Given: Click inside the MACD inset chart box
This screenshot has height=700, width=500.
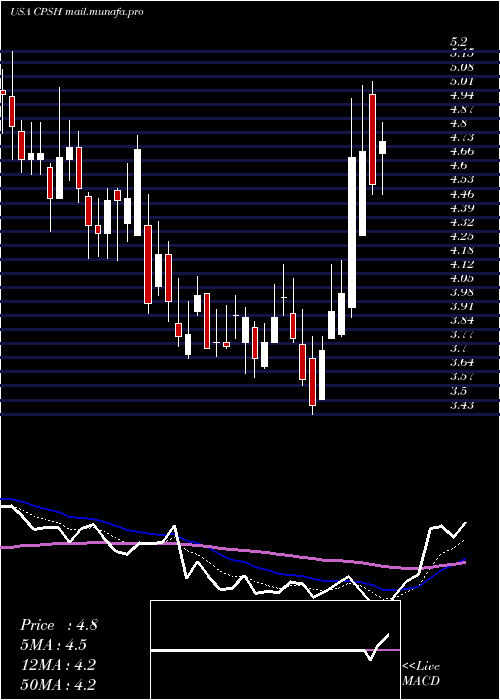Looking at the screenshot, I should [x=275, y=650].
